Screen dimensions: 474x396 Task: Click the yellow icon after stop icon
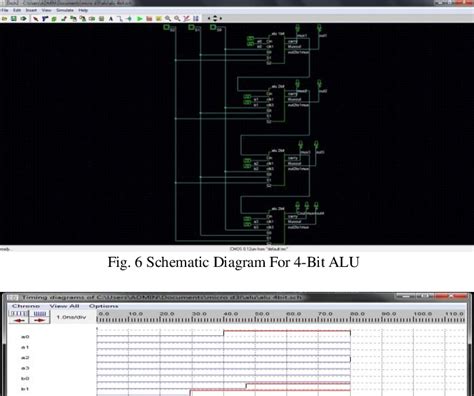tap(159, 19)
